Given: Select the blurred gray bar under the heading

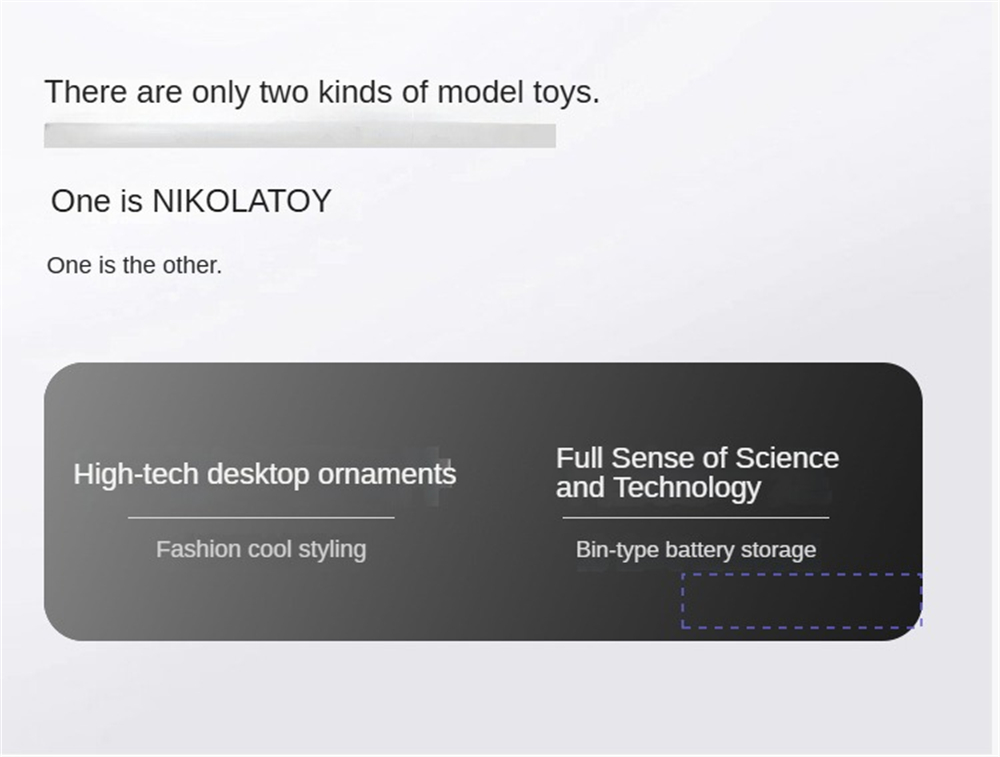Looking at the screenshot, I should 300,135.
